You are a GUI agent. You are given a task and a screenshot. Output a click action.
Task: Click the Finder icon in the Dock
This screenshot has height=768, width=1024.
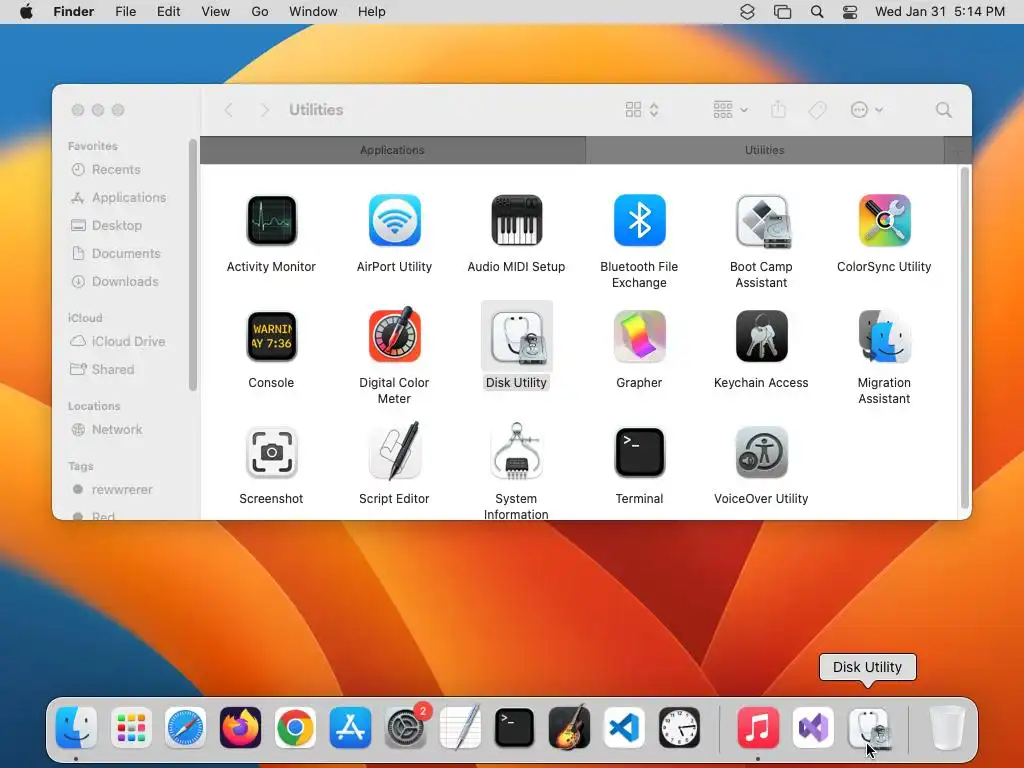pos(76,728)
